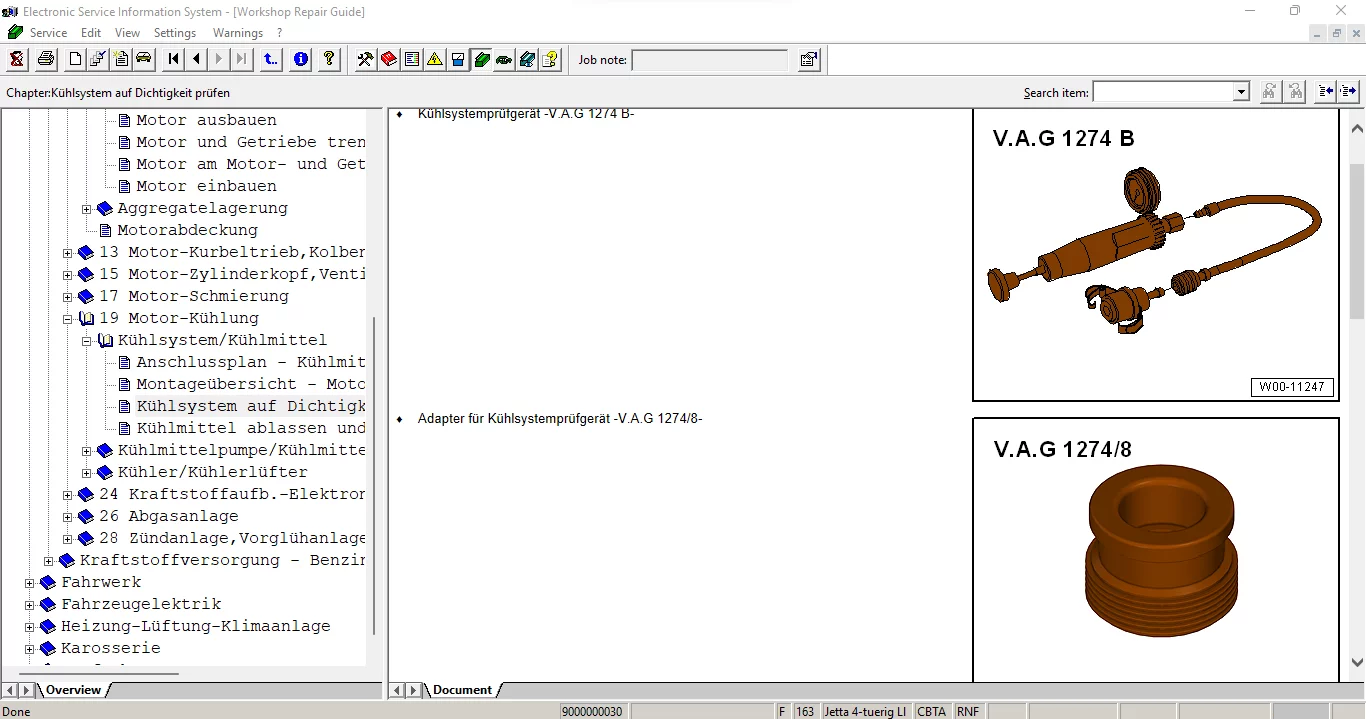Viewport: 1370px width, 723px height.
Task: Click the blue Info icon
Action: (301, 59)
